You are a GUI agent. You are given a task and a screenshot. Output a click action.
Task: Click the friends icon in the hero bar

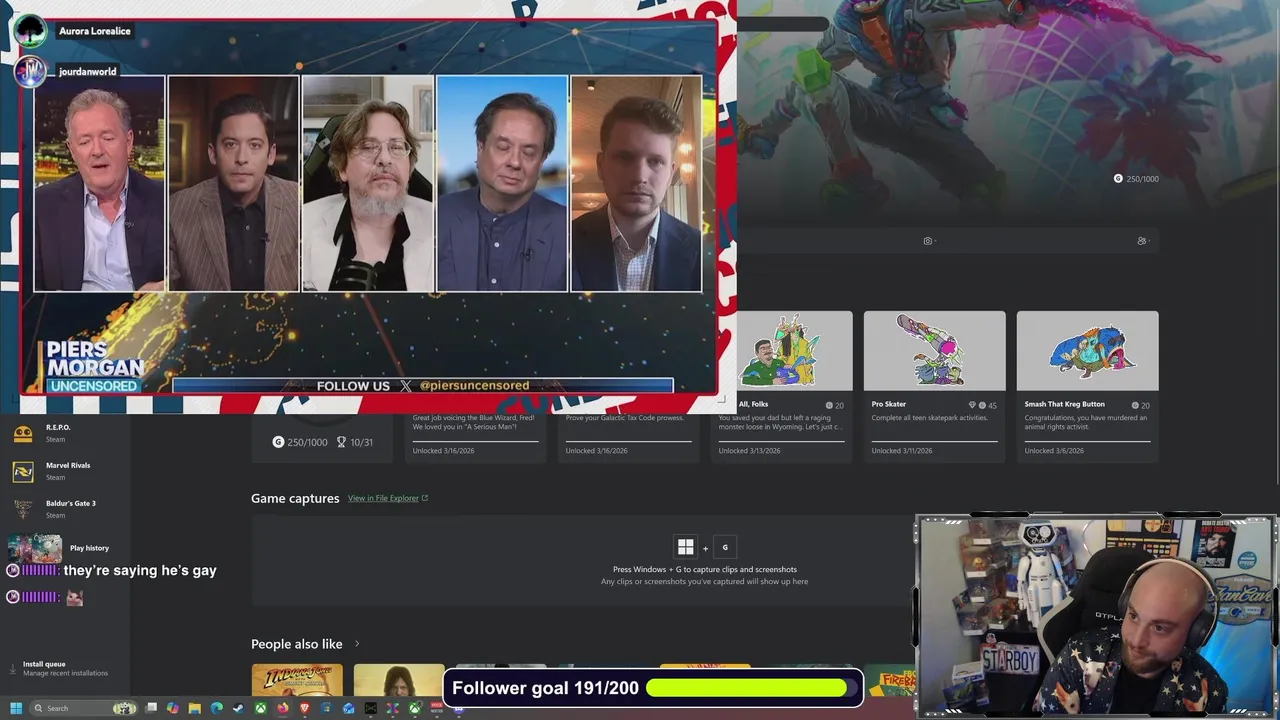1141,241
